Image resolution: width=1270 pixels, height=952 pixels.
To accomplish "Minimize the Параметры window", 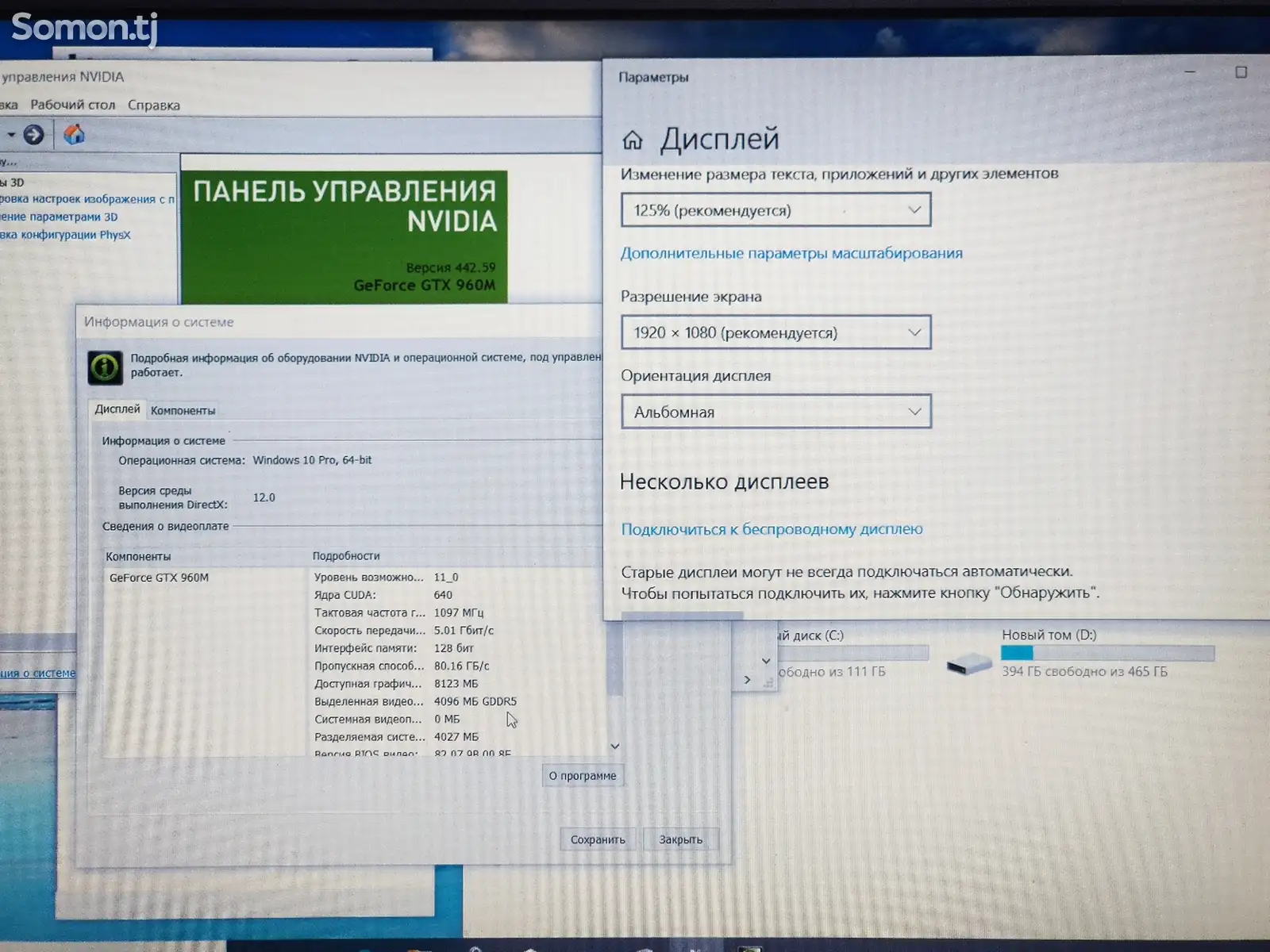I will pyautogui.click(x=1190, y=72).
